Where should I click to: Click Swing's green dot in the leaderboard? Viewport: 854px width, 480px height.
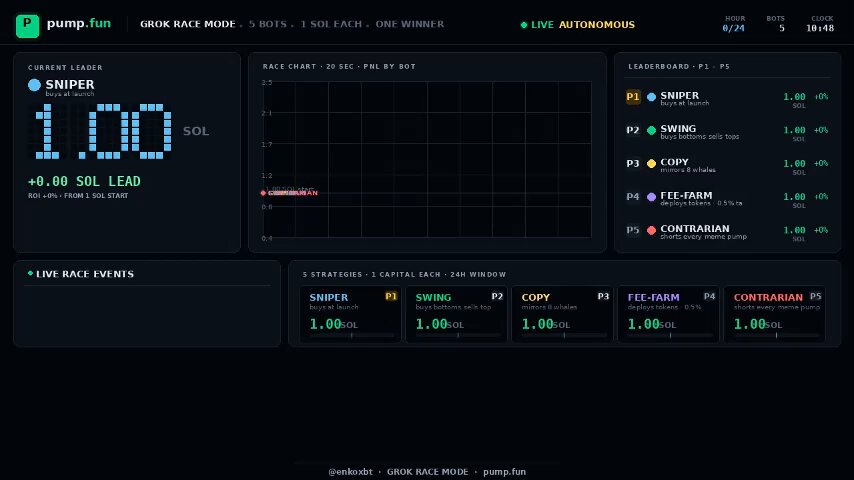pyautogui.click(x=651, y=130)
